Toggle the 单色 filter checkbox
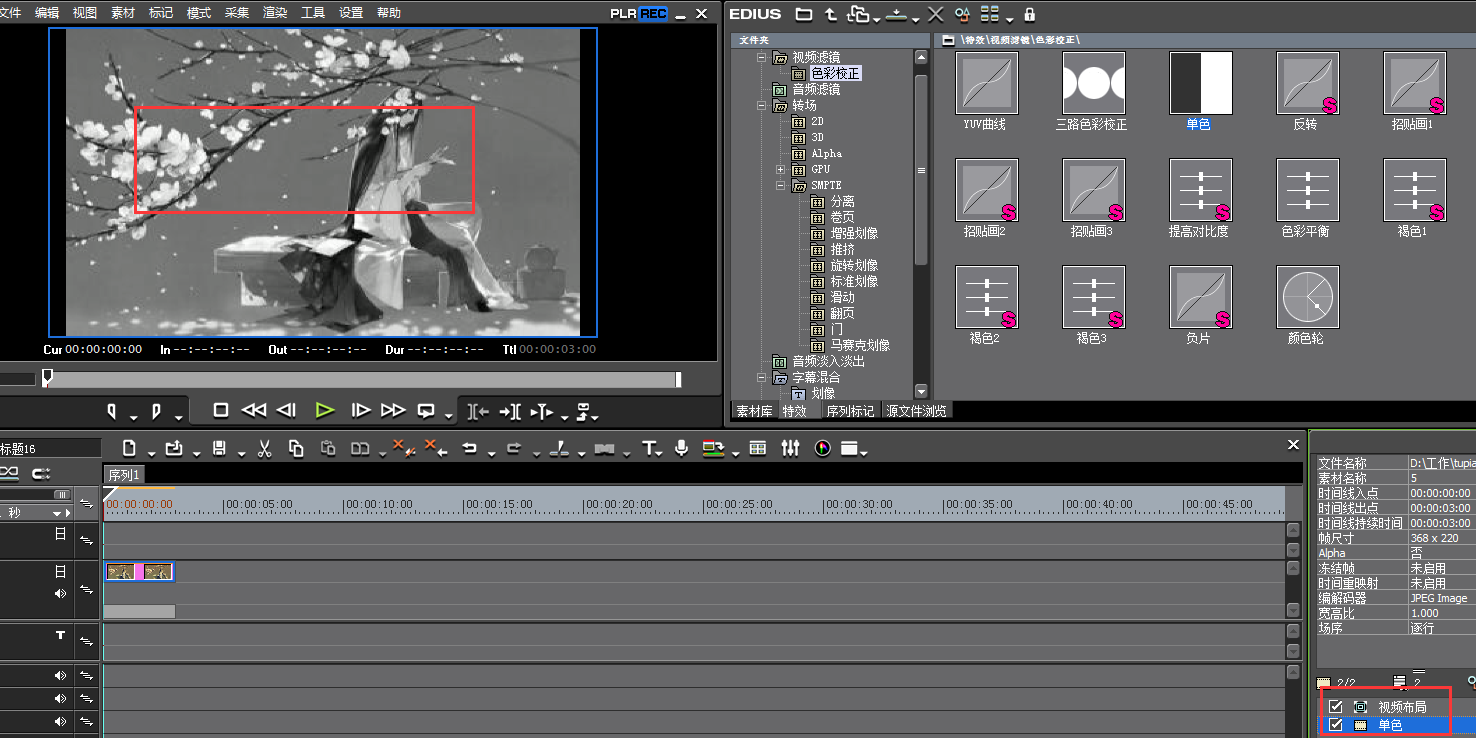Viewport: 1476px width, 738px height. pyautogui.click(x=1336, y=725)
